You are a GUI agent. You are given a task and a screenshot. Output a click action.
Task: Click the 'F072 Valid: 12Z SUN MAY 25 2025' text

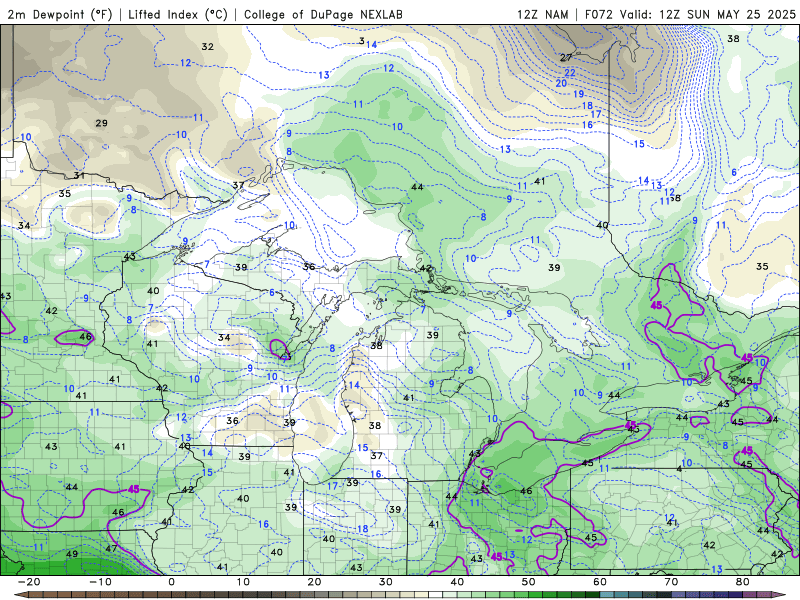[x=690, y=14]
